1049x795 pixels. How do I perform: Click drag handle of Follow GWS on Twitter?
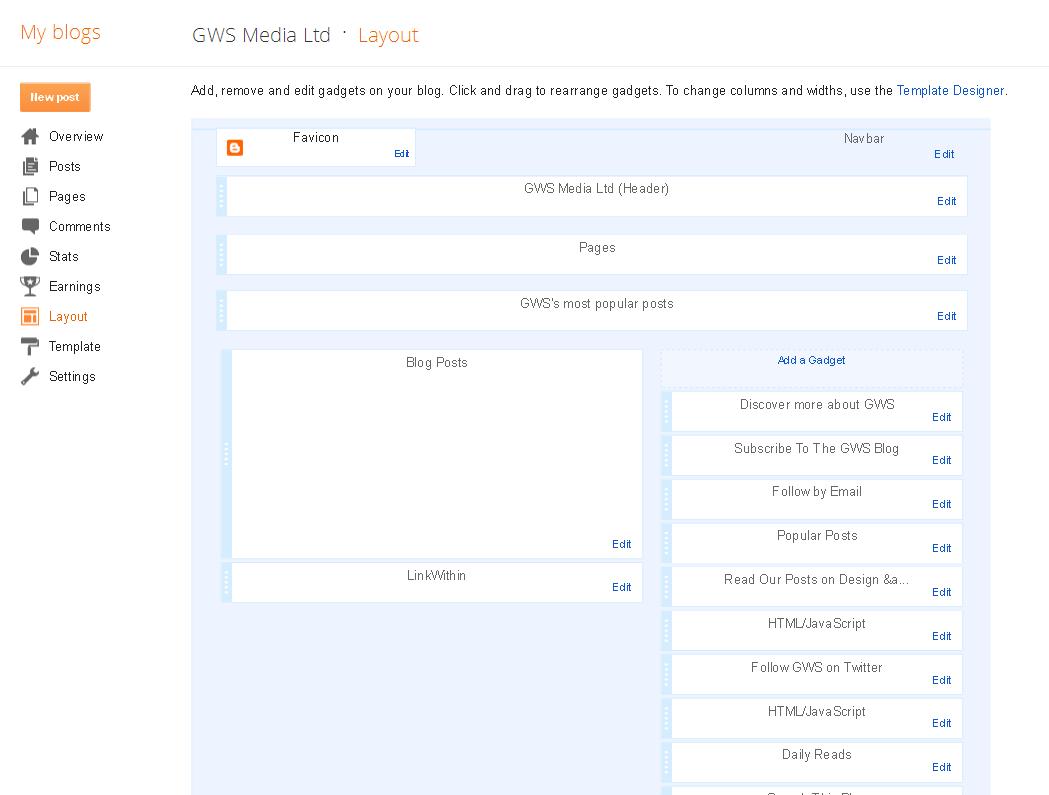coord(666,675)
